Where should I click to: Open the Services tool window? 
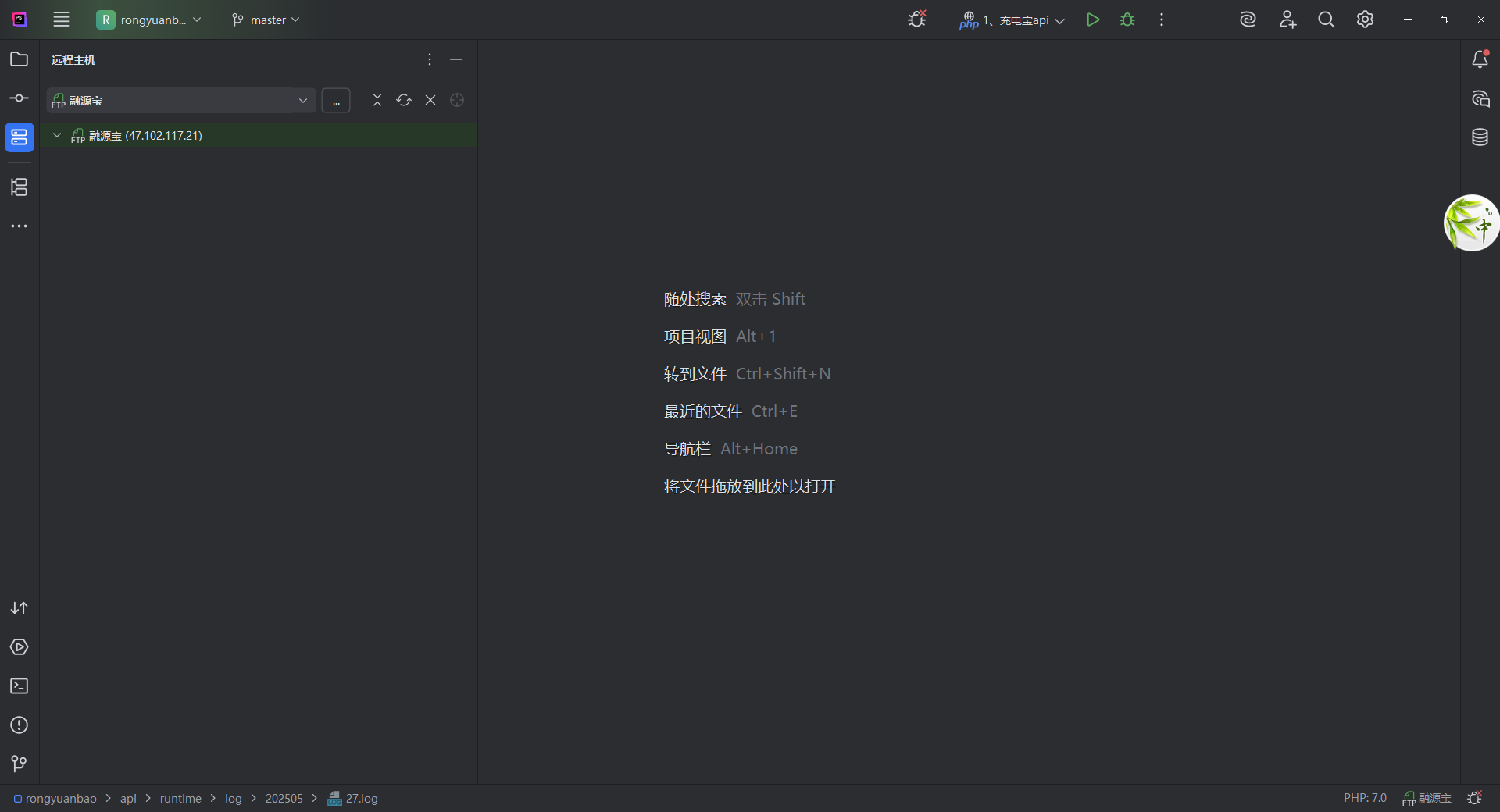[20, 647]
